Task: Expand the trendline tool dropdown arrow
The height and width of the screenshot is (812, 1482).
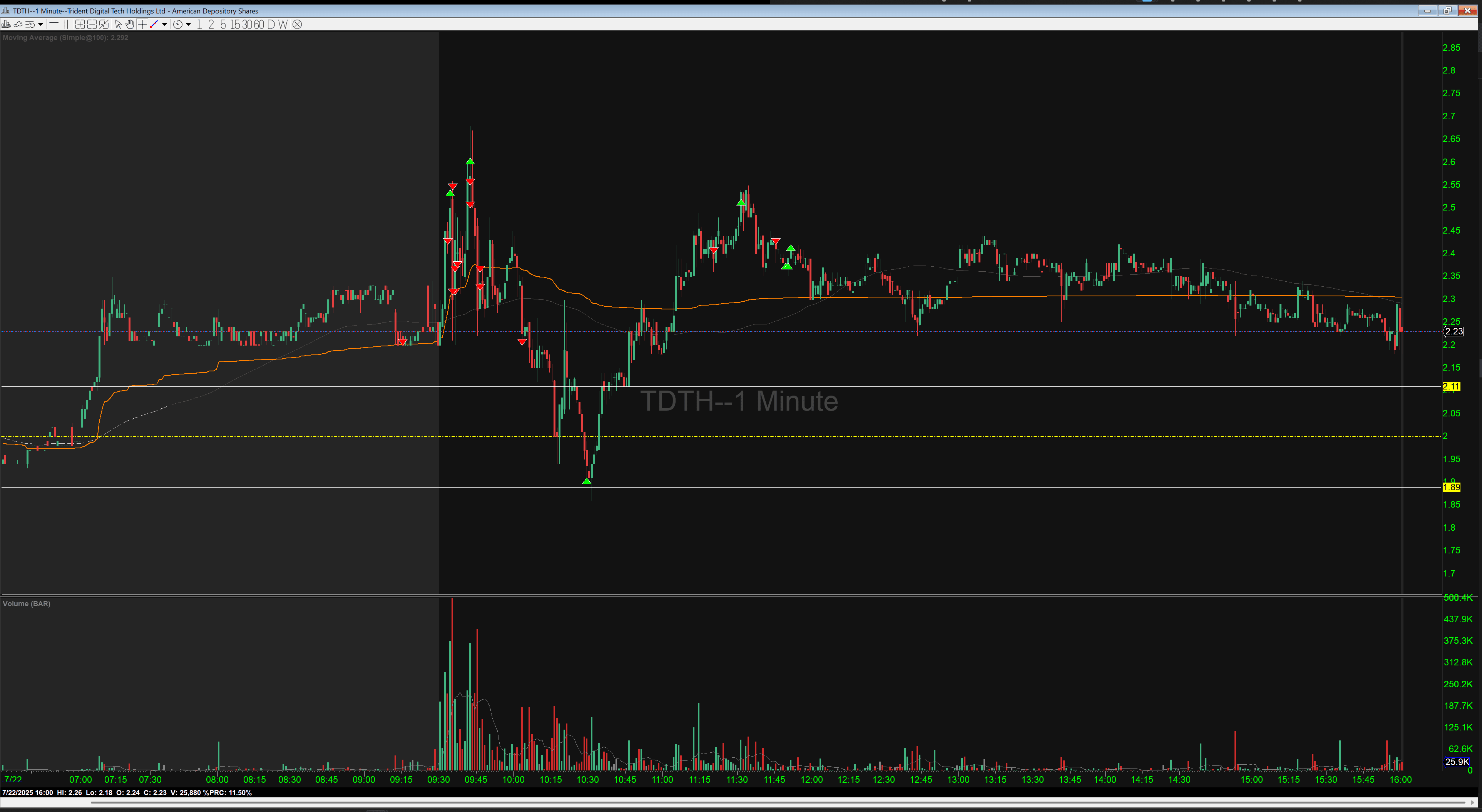Action: point(164,24)
